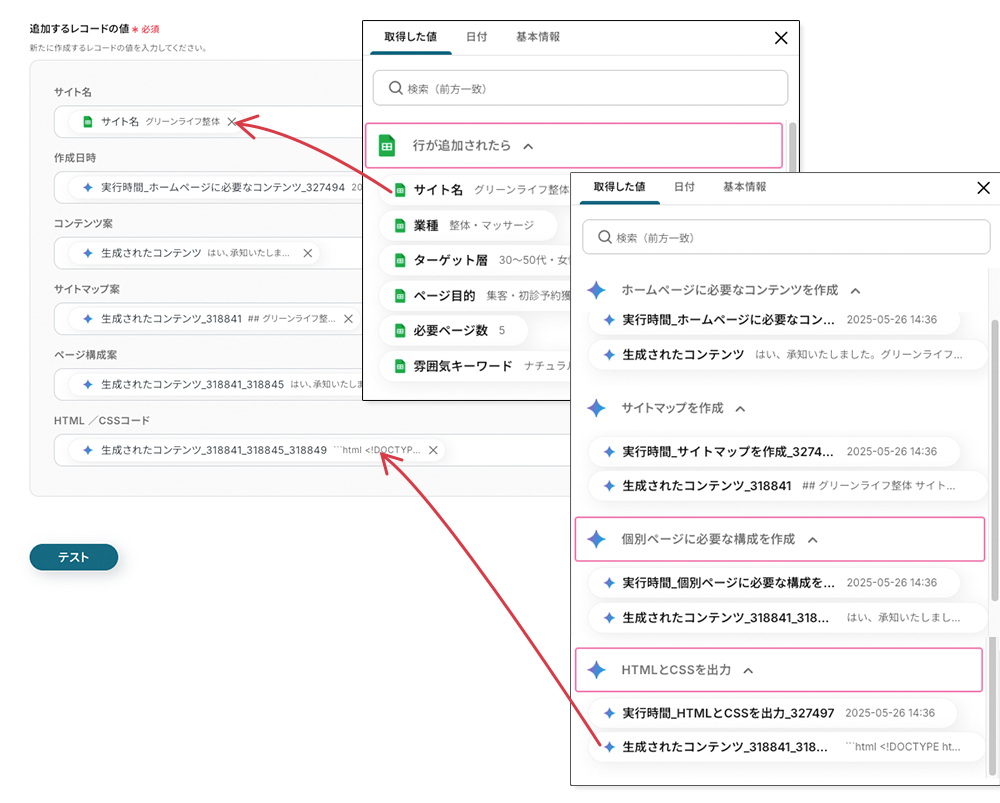Select 生成されたコンテンツ はい、承知いたしました value
The height and width of the screenshot is (803, 1000).
tap(787, 355)
